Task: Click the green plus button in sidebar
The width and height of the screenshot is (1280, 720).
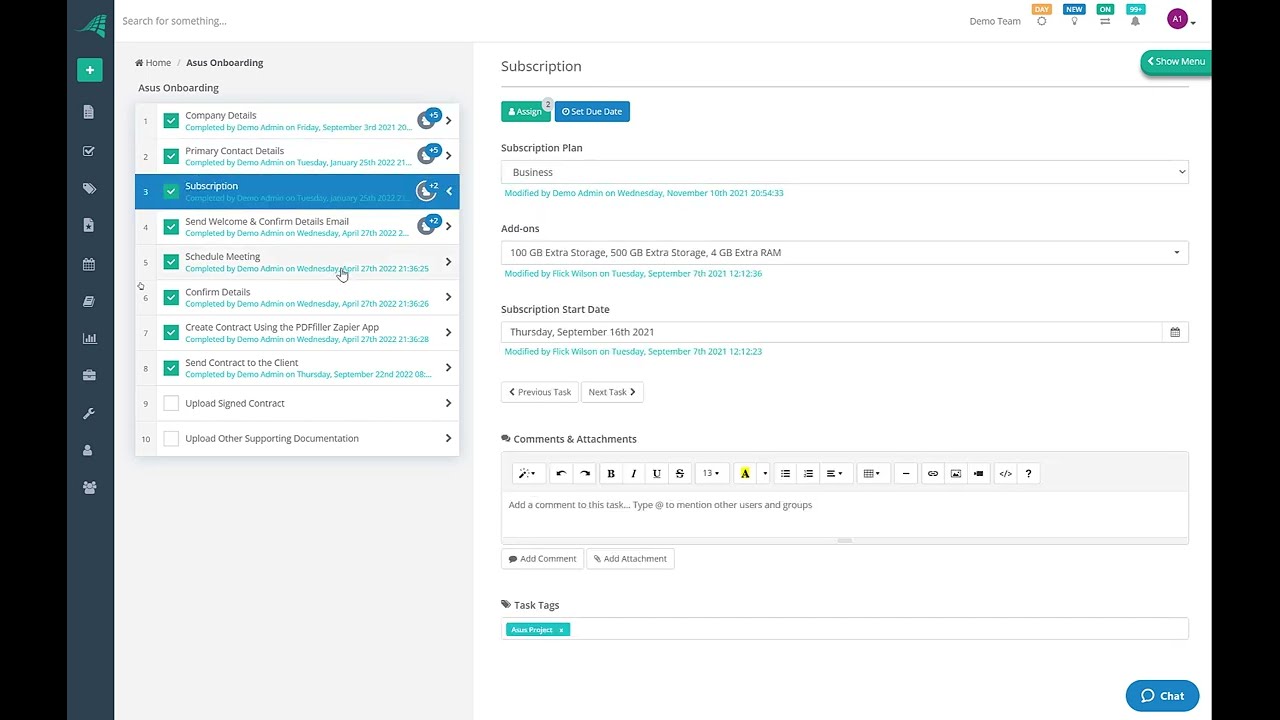Action: [89, 70]
